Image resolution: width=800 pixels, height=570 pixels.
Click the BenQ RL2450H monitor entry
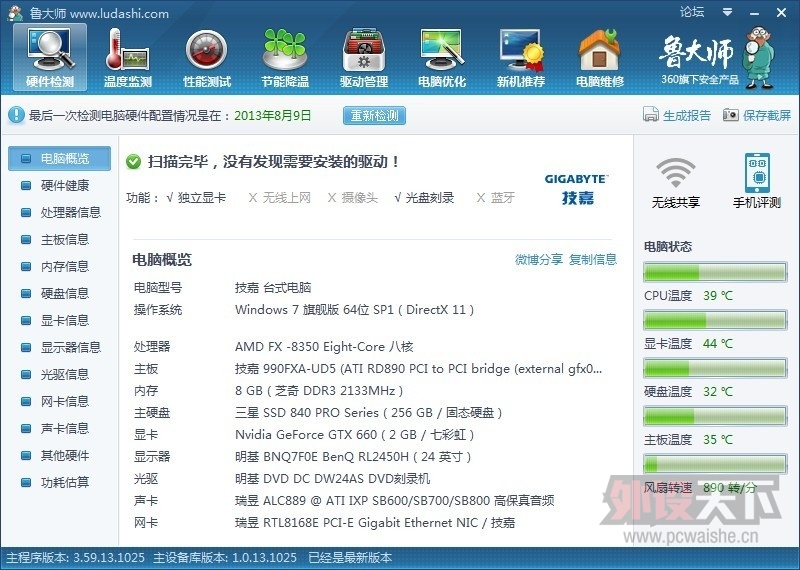[x=353, y=457]
